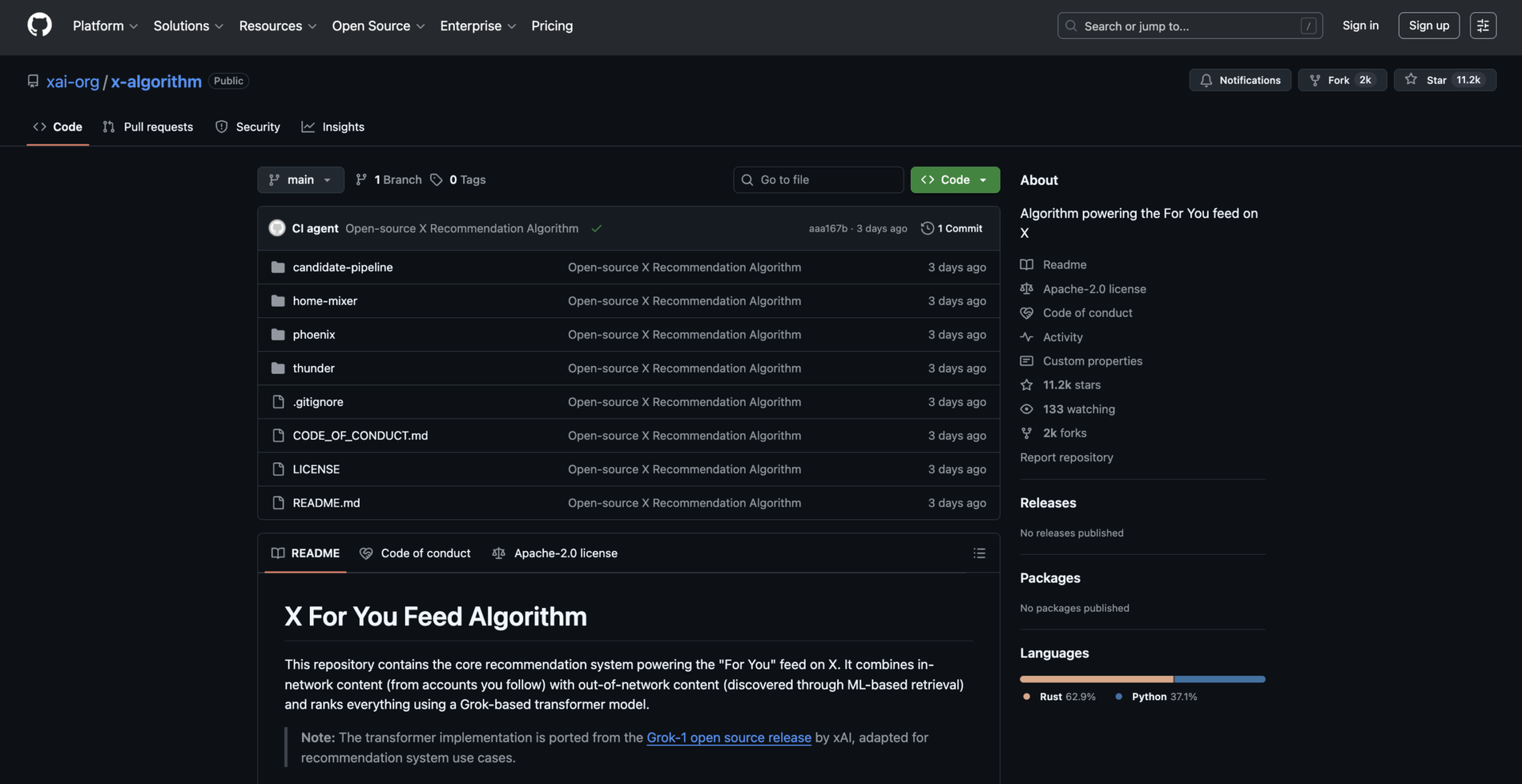Screen dimensions: 1522x784
Task: Click the GitHub logo icon
Action: (x=40, y=25)
